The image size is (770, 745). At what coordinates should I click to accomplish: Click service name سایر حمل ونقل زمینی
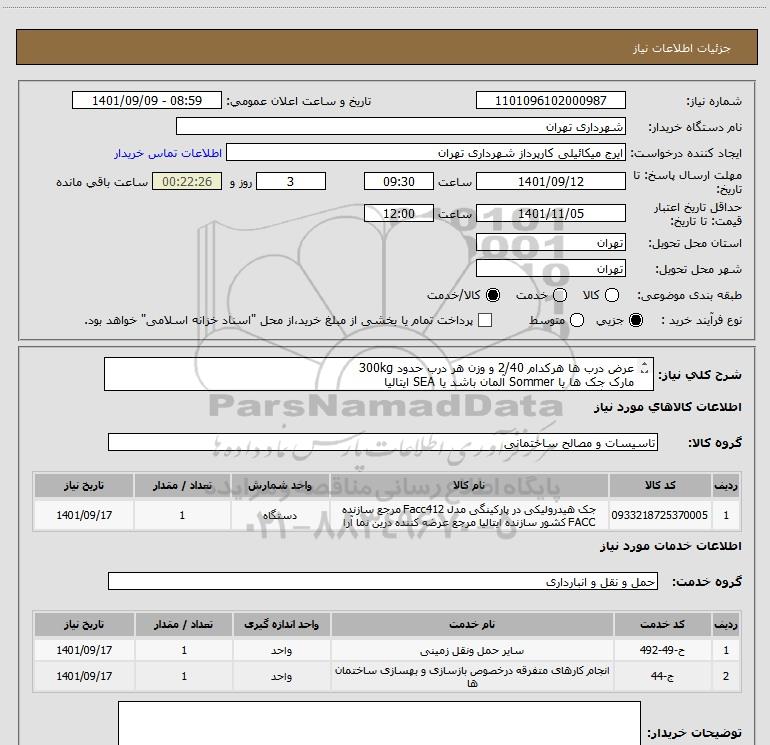click(472, 650)
